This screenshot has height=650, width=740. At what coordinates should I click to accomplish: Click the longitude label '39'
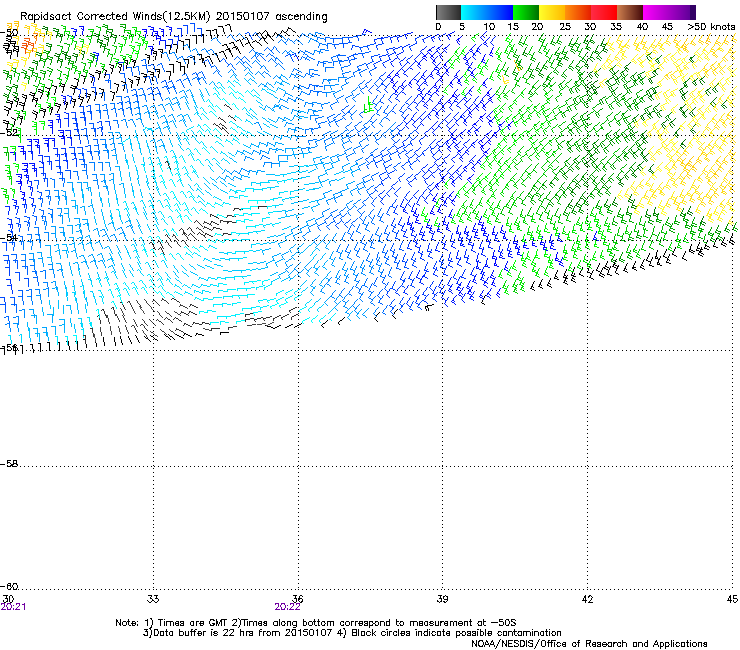[442, 599]
